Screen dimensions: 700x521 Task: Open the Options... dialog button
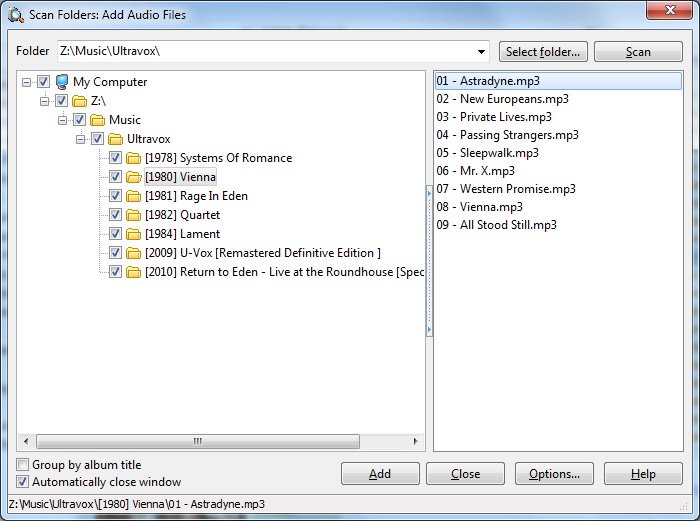[554, 474]
